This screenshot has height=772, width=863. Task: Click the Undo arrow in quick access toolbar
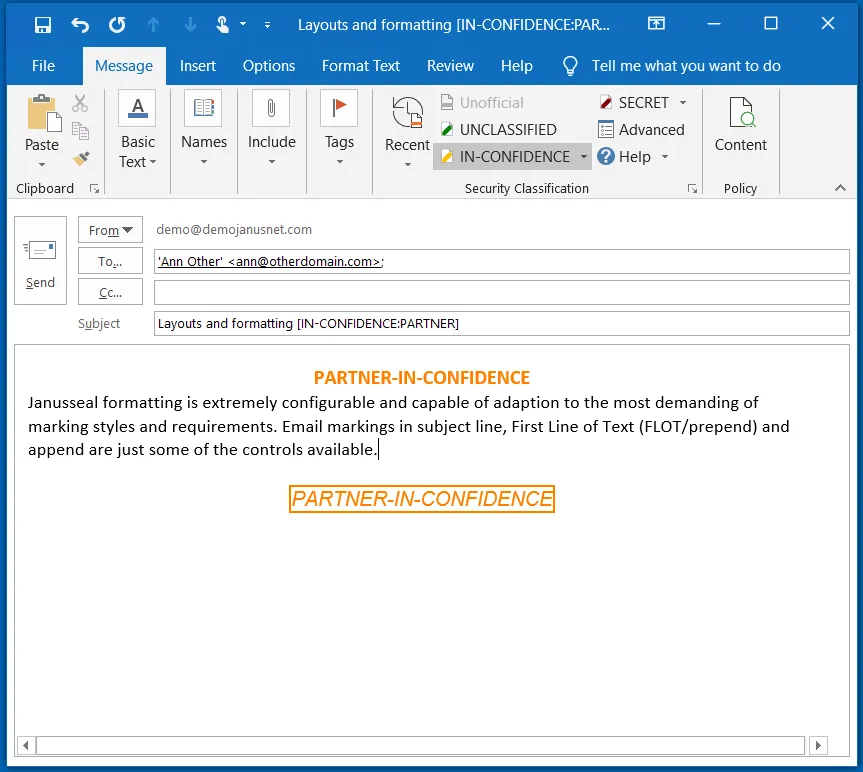[80, 24]
